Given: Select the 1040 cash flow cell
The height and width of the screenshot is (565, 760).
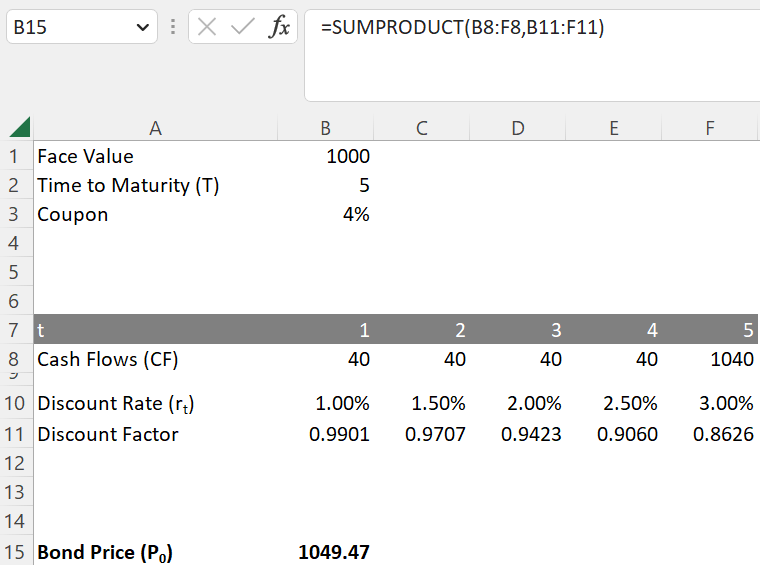Looking at the screenshot, I should (x=710, y=359).
